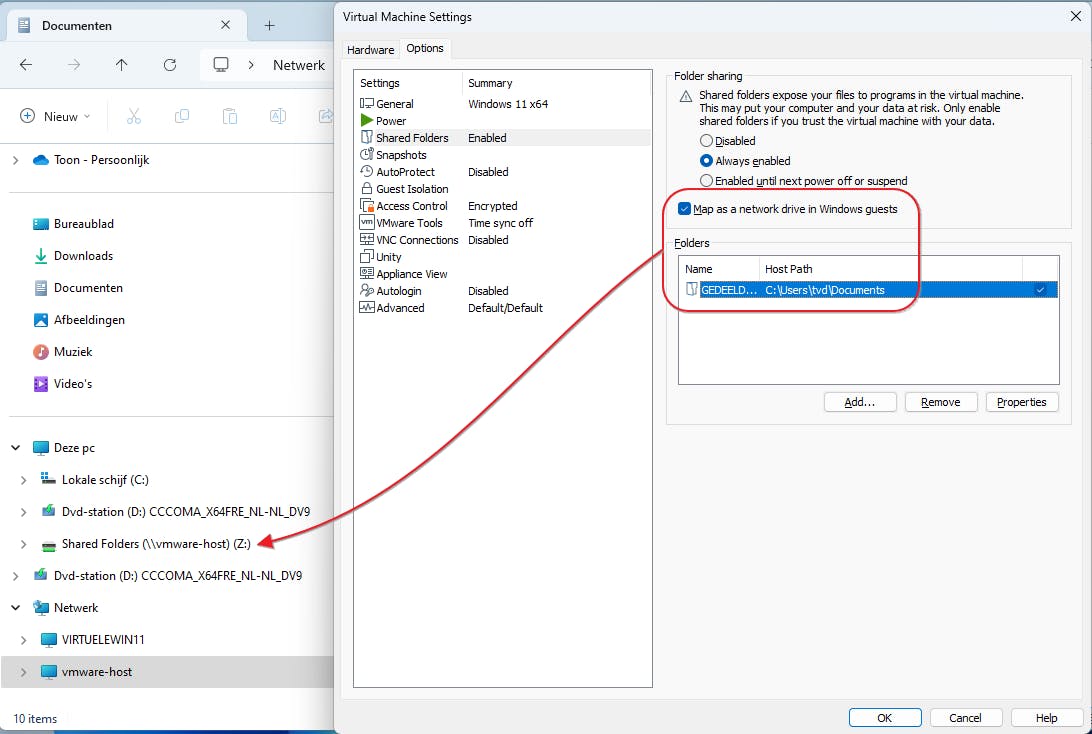Select the Disabled folder sharing option
This screenshot has width=1092, height=734.
coord(706,141)
